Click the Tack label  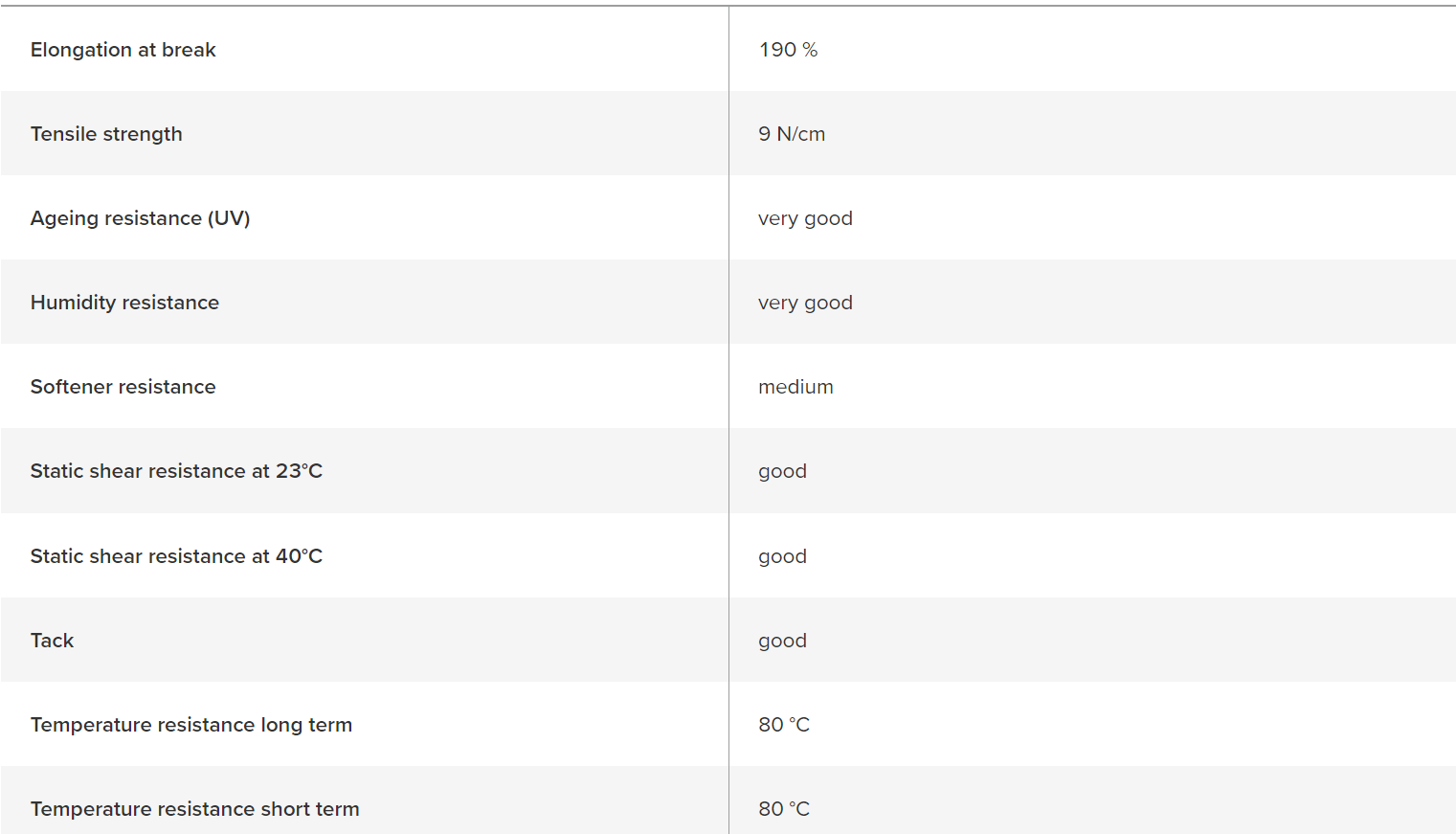click(x=52, y=641)
